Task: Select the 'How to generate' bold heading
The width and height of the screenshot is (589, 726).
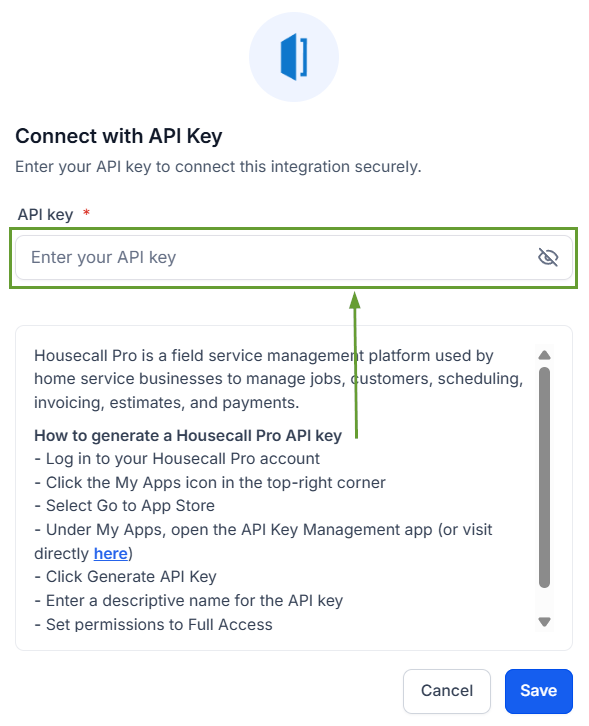Action: click(x=188, y=436)
